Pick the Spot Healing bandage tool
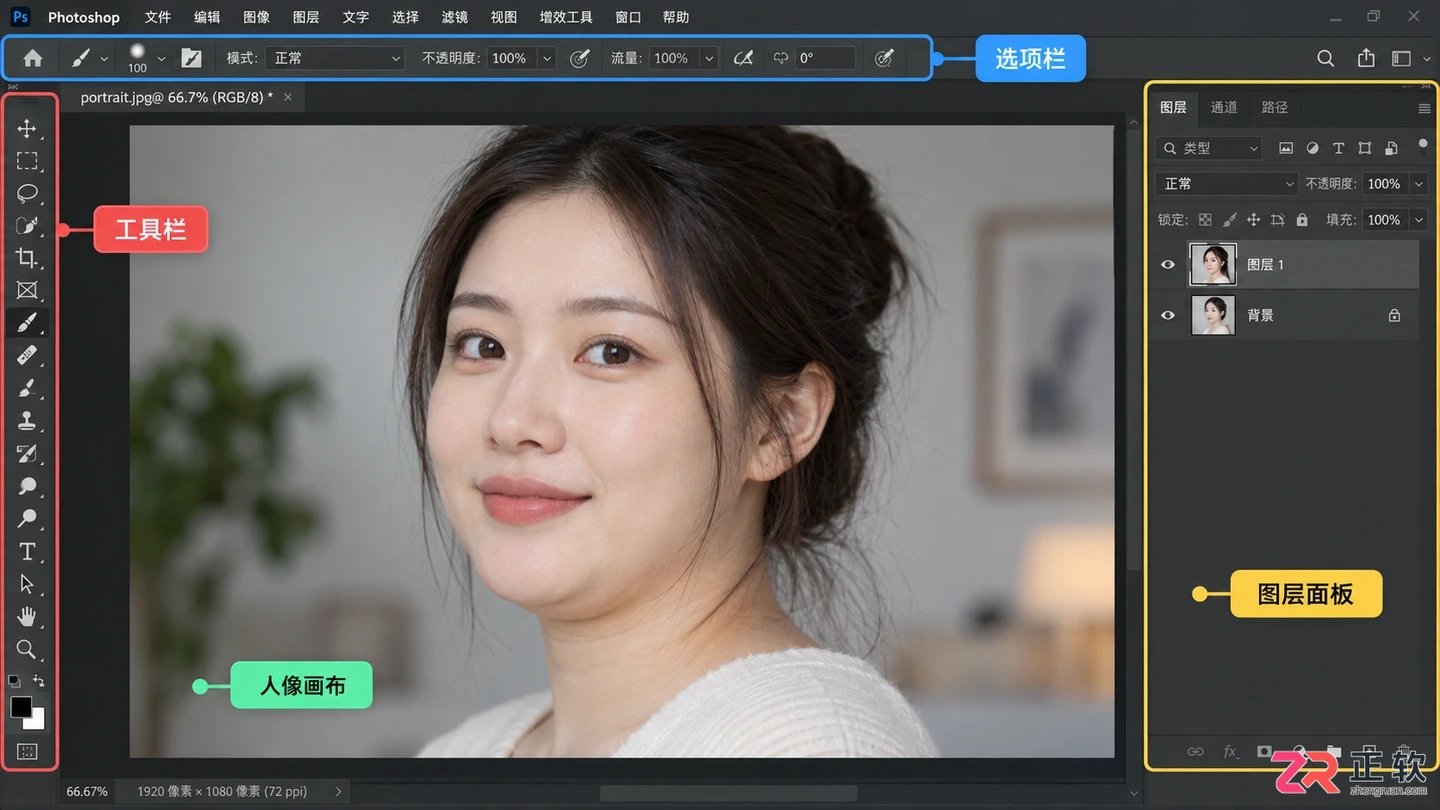 [x=27, y=355]
